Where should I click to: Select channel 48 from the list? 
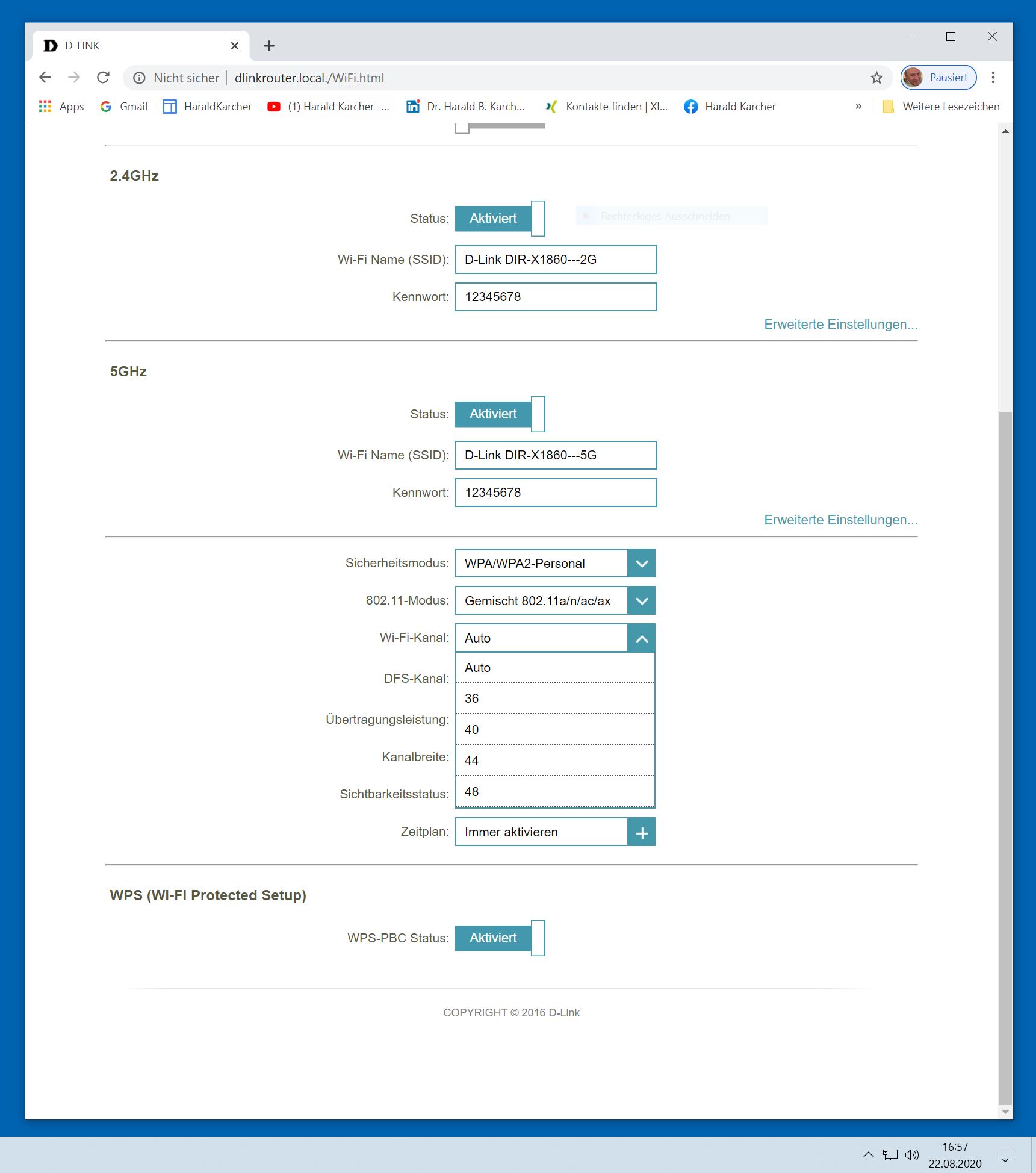pos(555,792)
